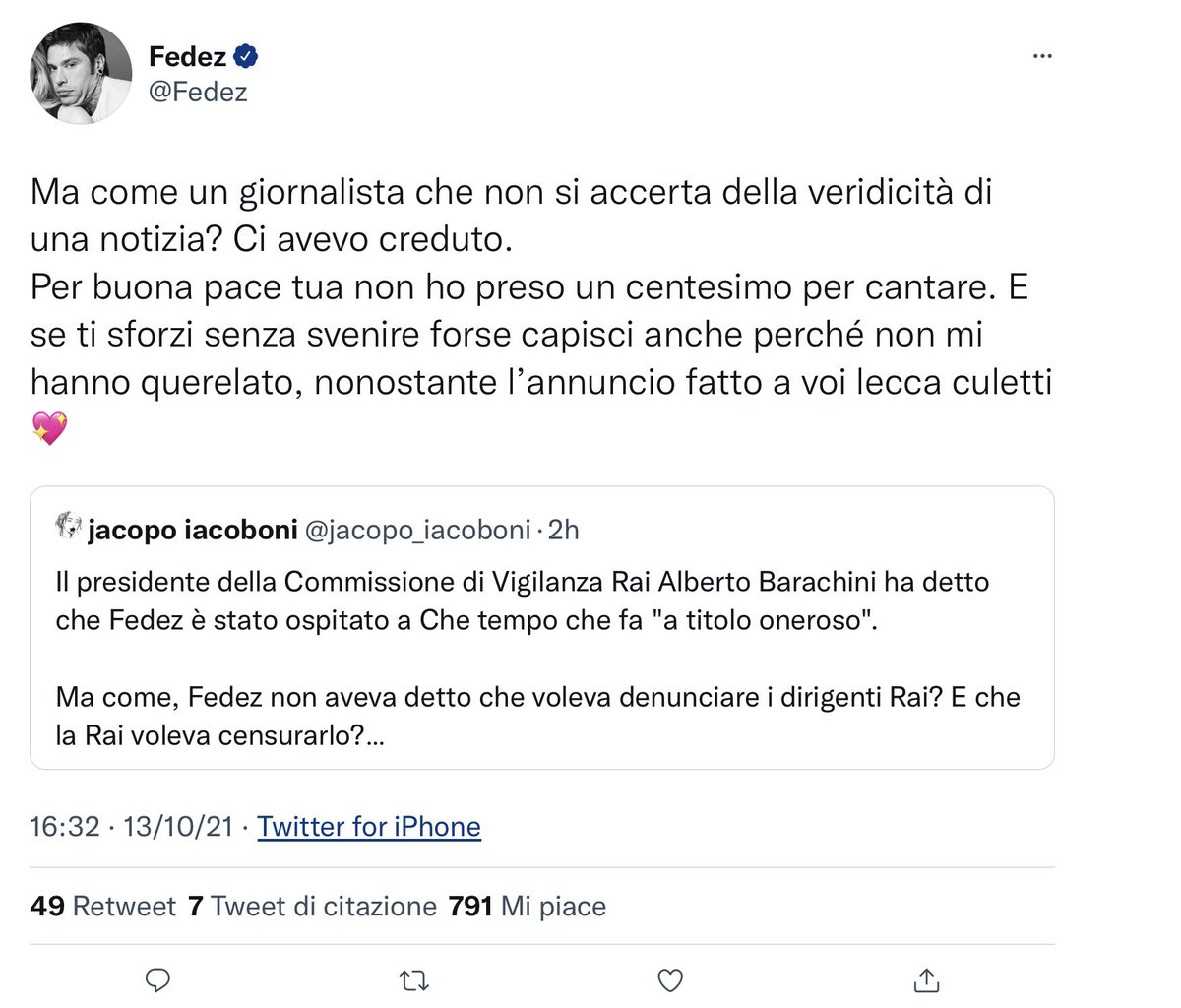Open Fedez profile picture
Viewport: 1181px width, 1008px height.
tap(82, 74)
